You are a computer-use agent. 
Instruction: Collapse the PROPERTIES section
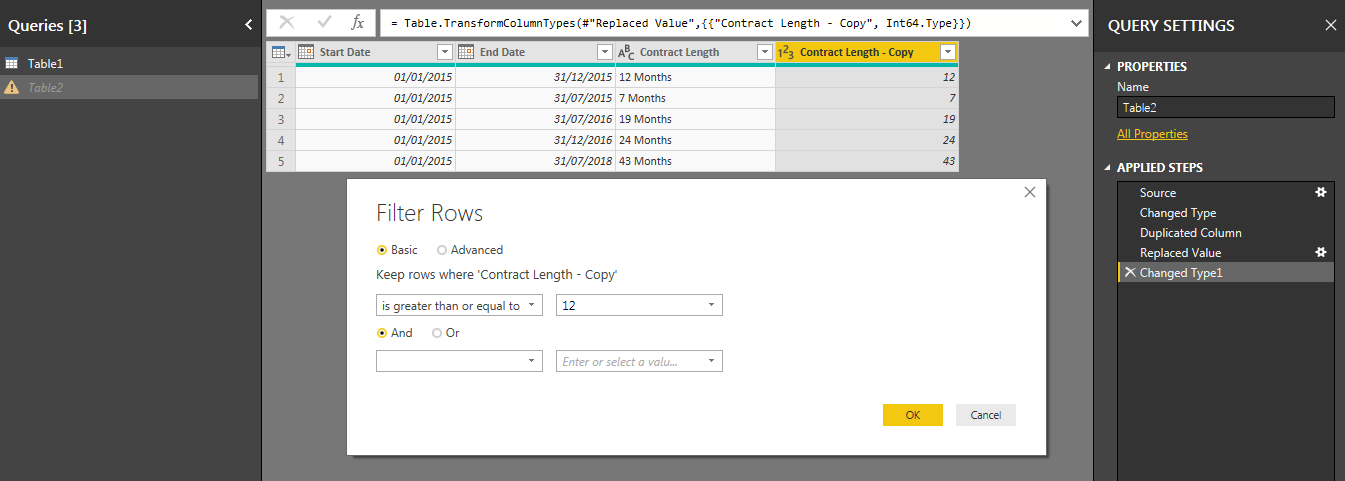1107,67
